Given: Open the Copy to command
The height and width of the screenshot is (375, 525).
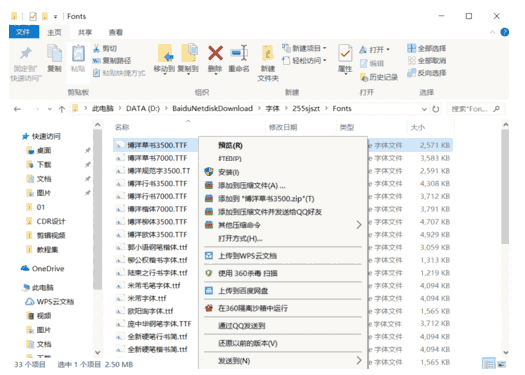Looking at the screenshot, I should [188, 59].
